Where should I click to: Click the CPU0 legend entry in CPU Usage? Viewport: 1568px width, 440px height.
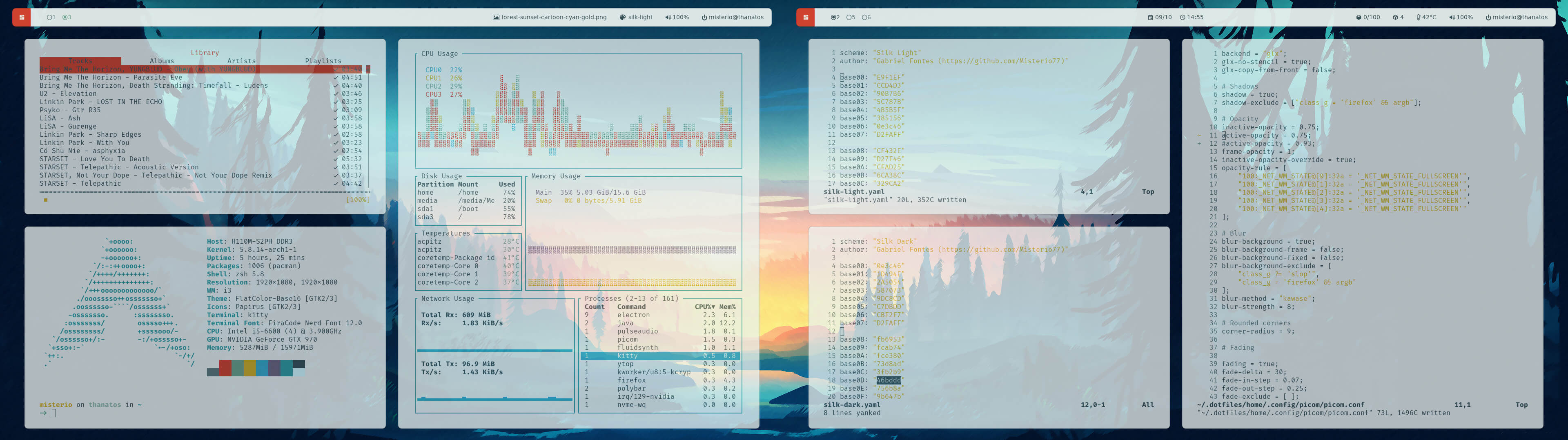[444, 70]
